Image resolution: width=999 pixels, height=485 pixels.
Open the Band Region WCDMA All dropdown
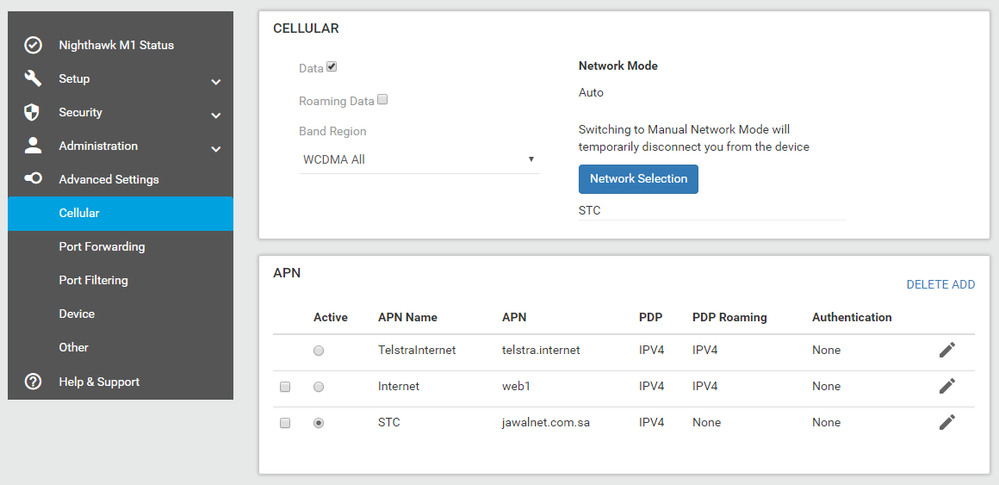pyautogui.click(x=419, y=159)
